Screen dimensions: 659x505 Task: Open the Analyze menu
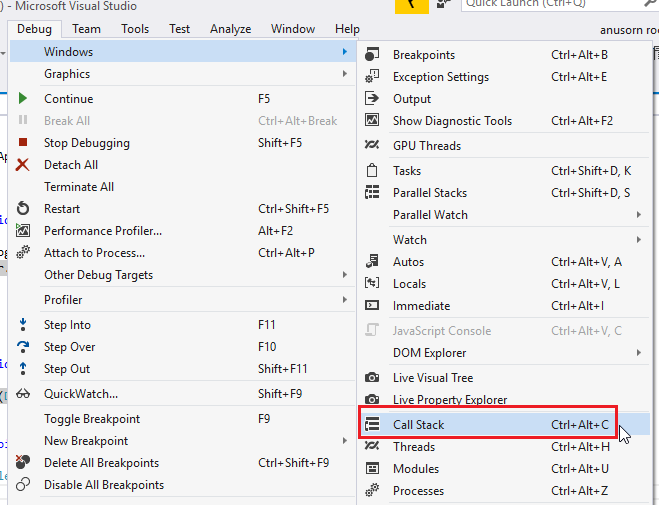pyautogui.click(x=230, y=29)
